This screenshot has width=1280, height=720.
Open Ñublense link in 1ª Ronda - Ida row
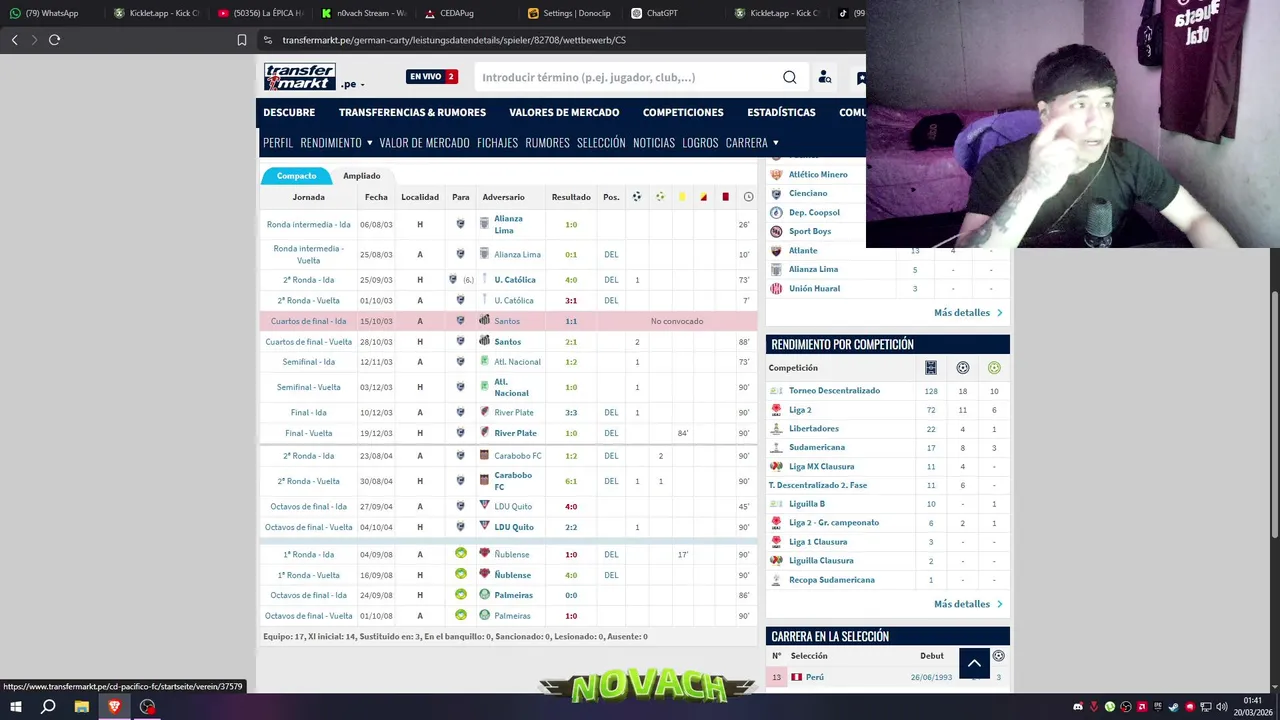coord(512,554)
